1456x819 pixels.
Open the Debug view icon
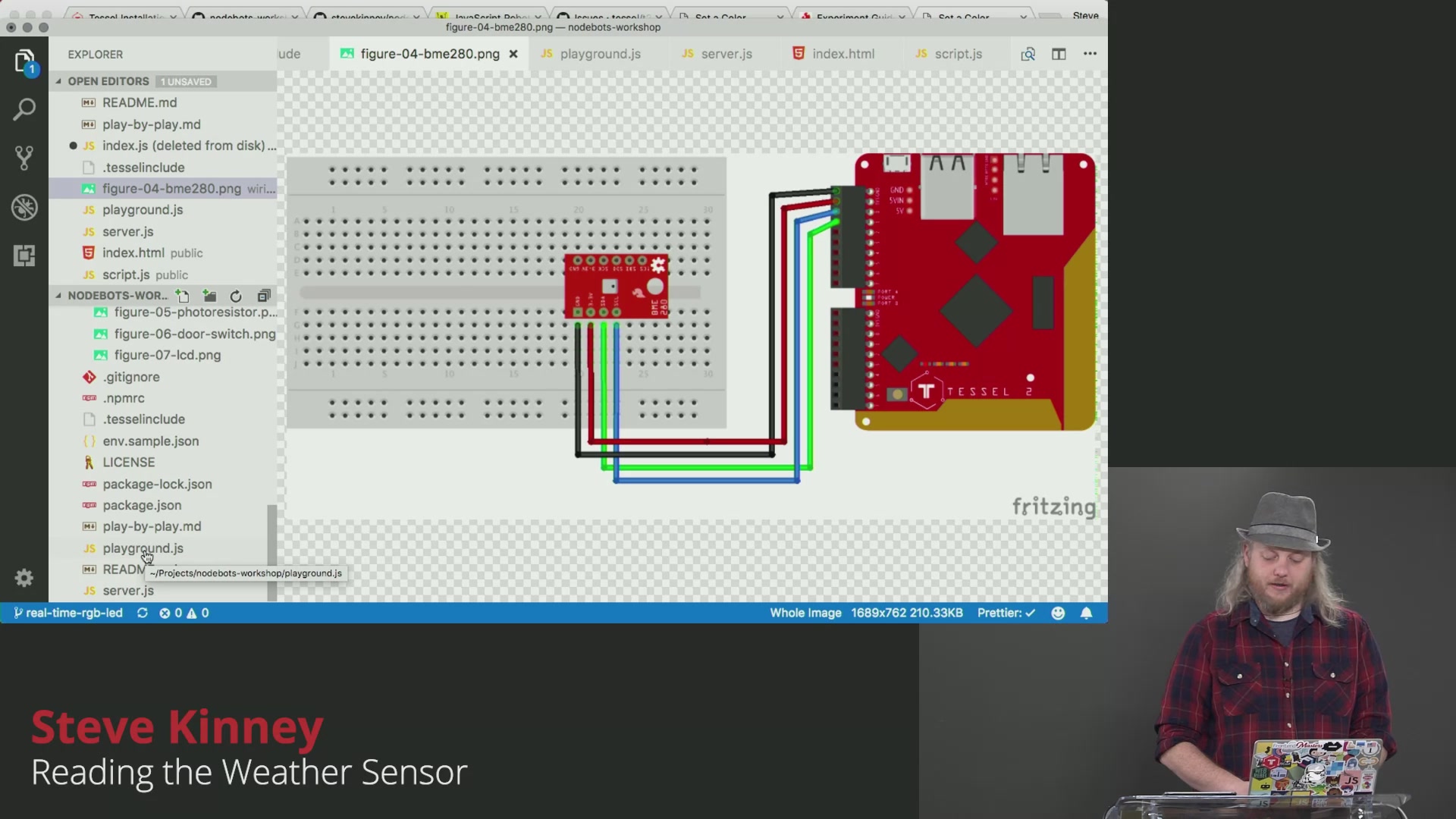[x=24, y=207]
